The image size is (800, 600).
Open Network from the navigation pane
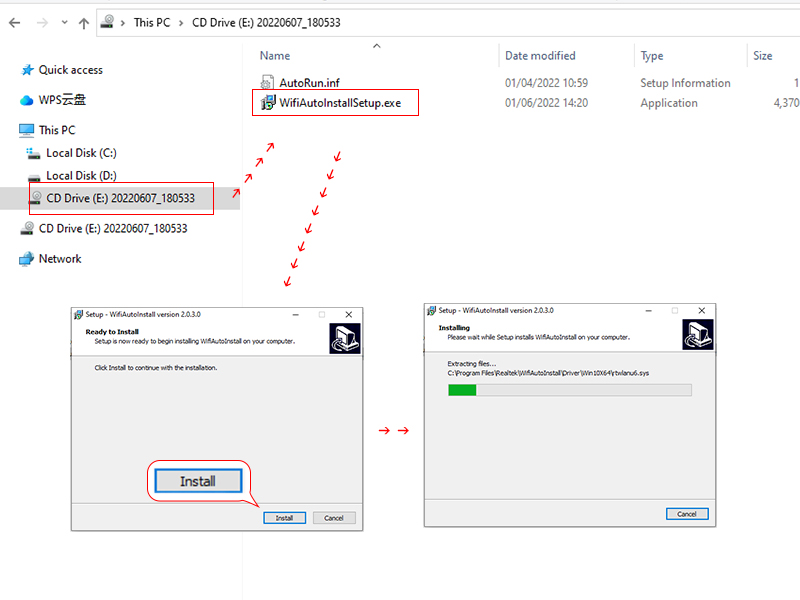(x=58, y=258)
